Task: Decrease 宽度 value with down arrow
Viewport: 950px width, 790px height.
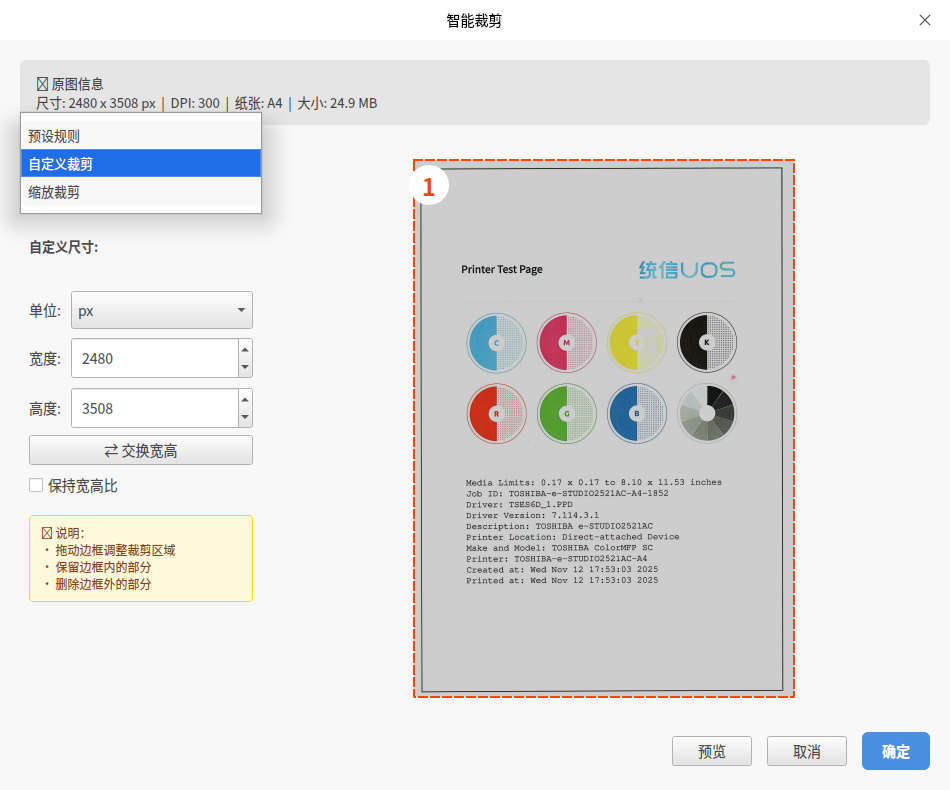Action: tap(245, 367)
